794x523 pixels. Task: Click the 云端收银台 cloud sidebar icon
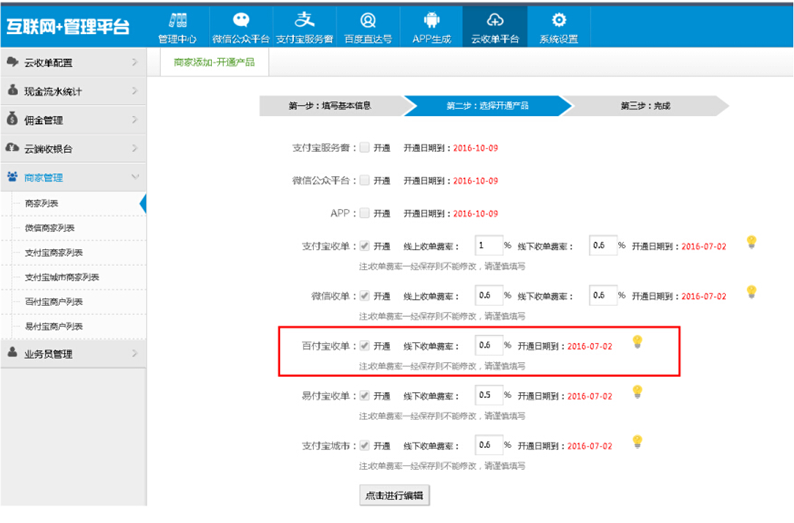click(12, 148)
